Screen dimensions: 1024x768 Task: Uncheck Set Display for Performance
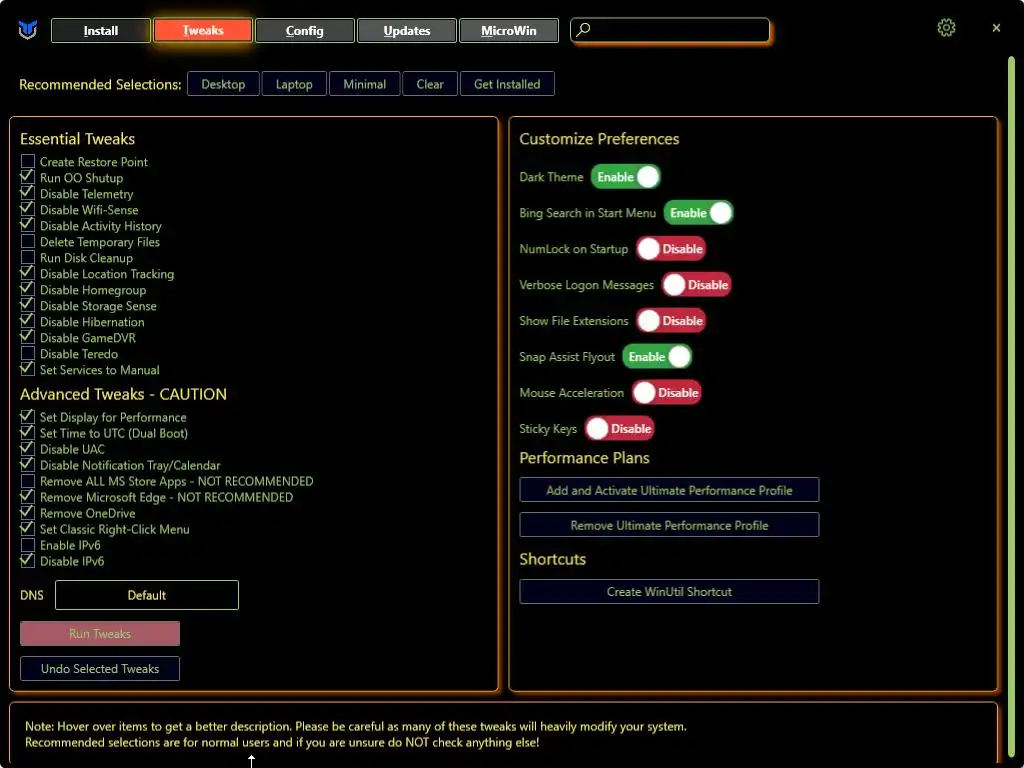(x=27, y=417)
